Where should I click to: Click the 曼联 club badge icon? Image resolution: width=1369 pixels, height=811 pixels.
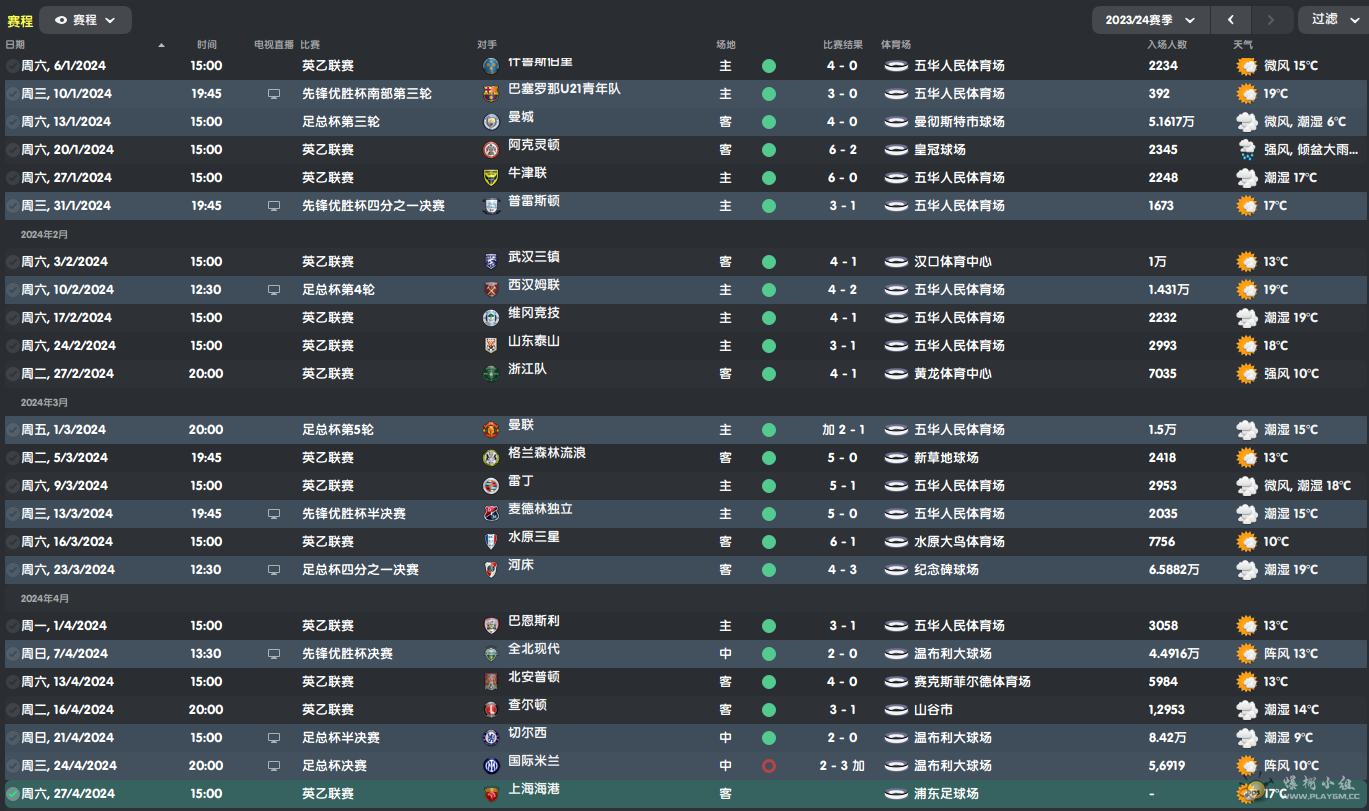[x=491, y=430]
